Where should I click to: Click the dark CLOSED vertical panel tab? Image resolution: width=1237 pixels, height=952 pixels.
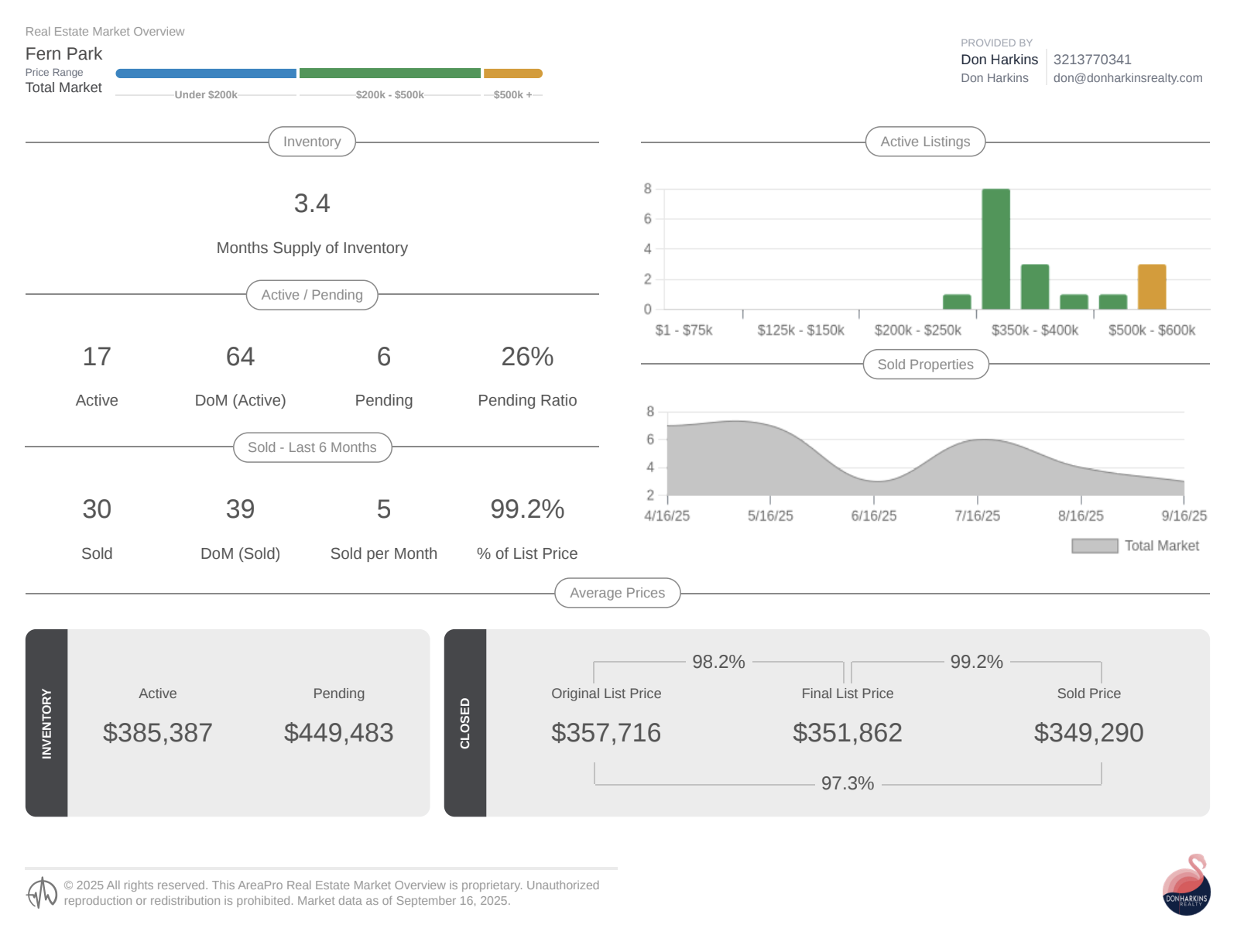click(465, 723)
